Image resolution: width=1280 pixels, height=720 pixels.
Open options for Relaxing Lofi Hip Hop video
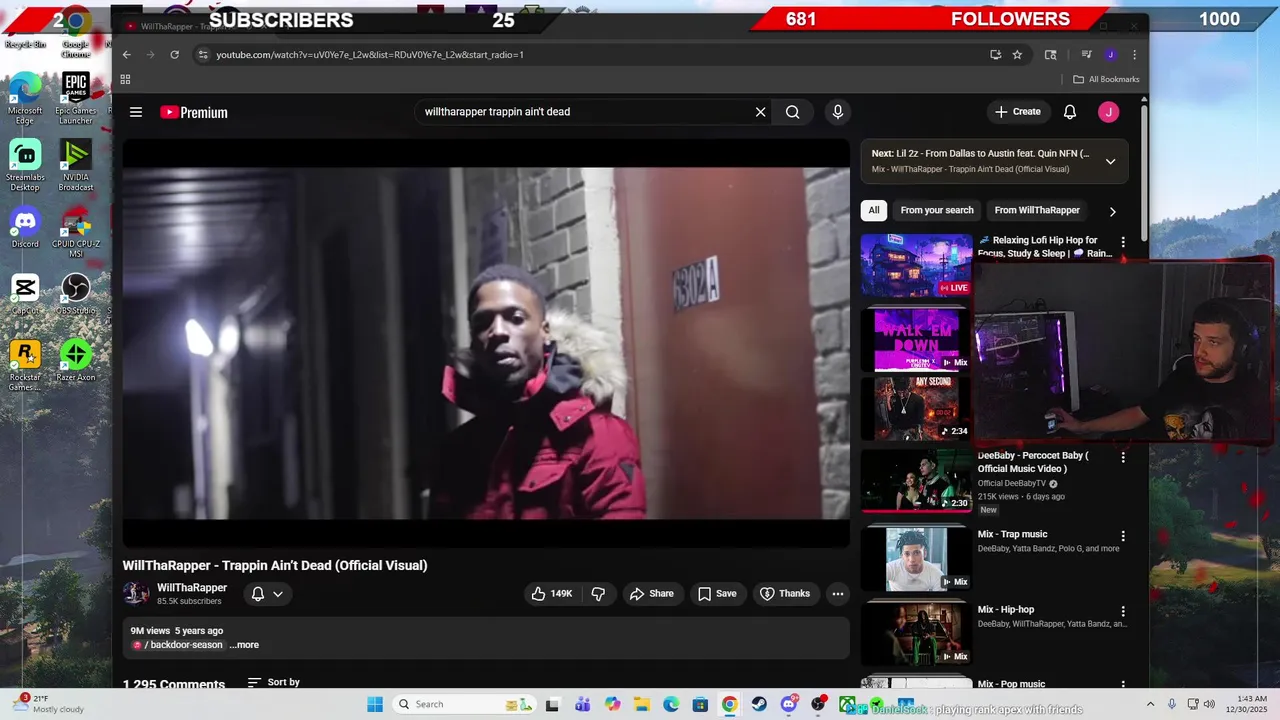pyautogui.click(x=1123, y=242)
